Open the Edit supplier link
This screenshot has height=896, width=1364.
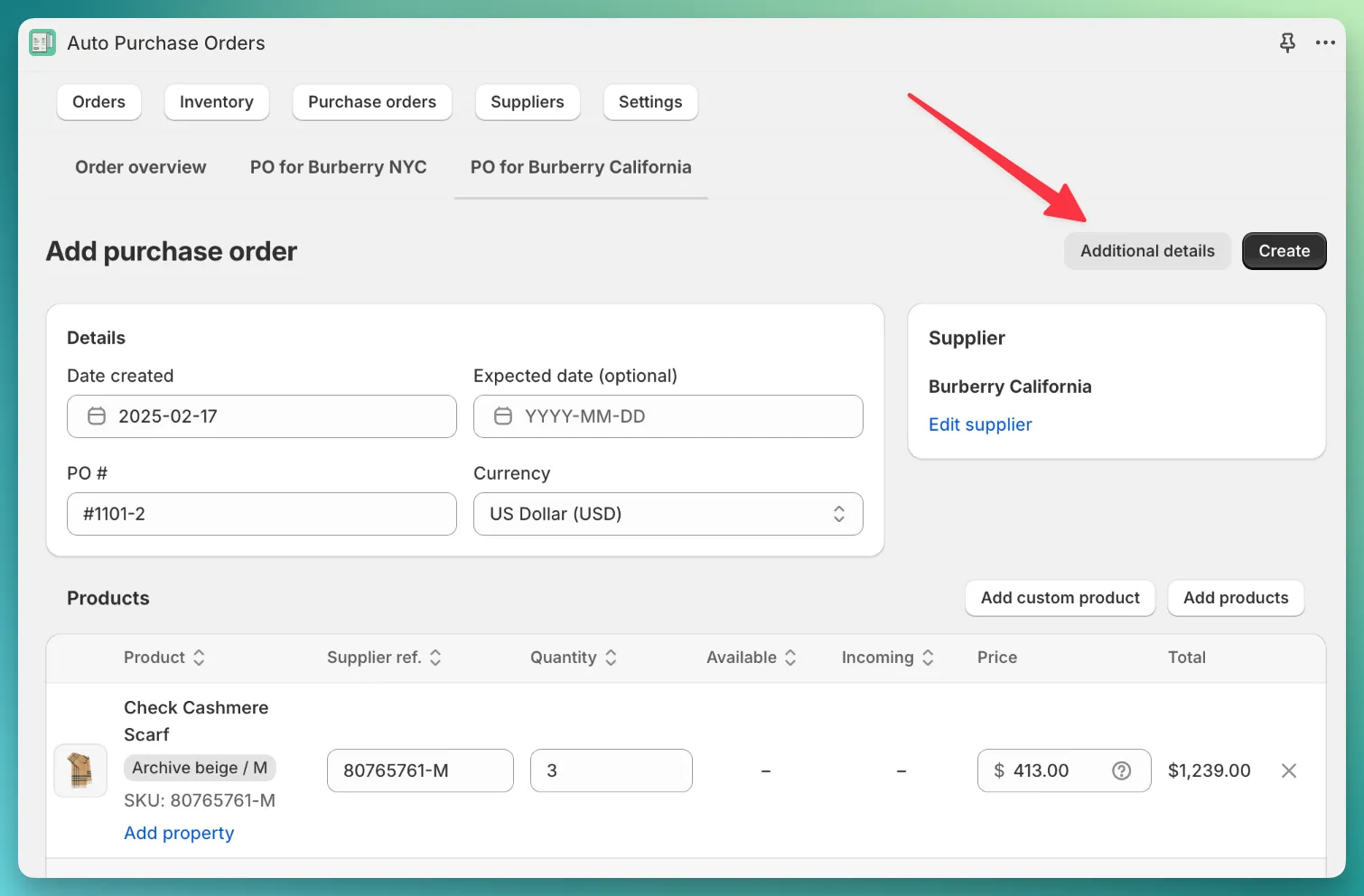point(980,425)
